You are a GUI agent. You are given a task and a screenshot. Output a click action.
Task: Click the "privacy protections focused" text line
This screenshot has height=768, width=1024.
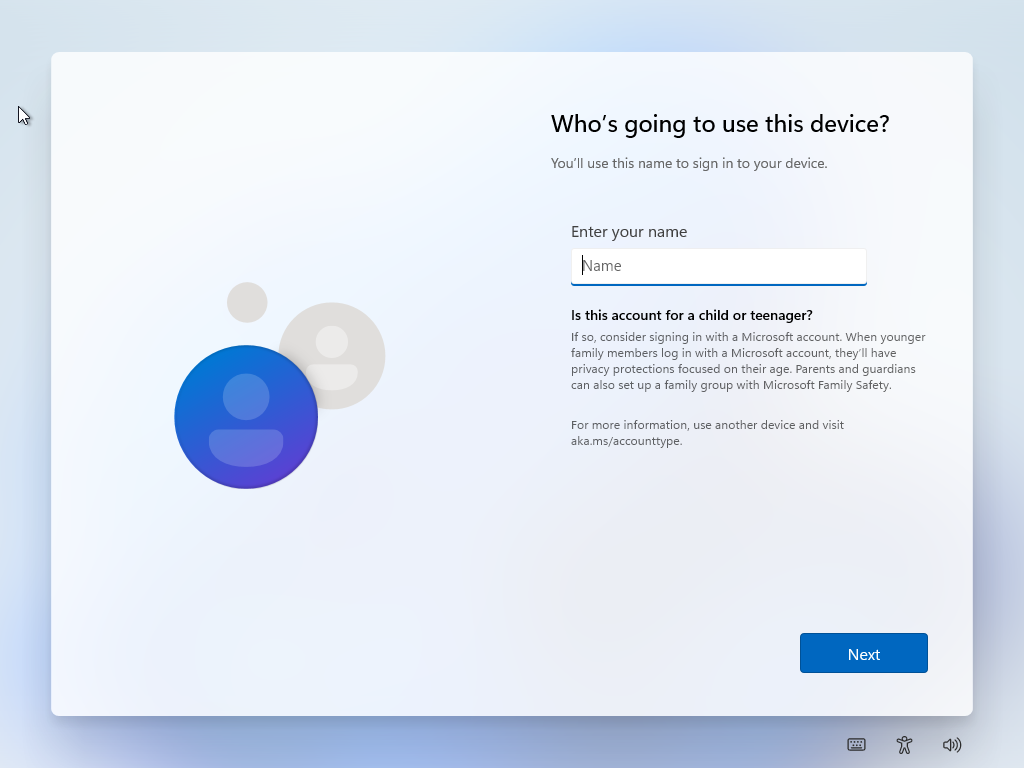click(743, 369)
